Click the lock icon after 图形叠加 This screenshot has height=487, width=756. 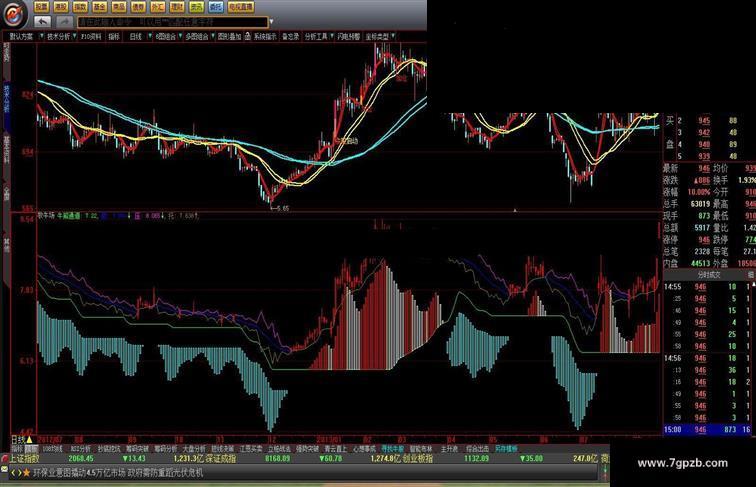247,36
